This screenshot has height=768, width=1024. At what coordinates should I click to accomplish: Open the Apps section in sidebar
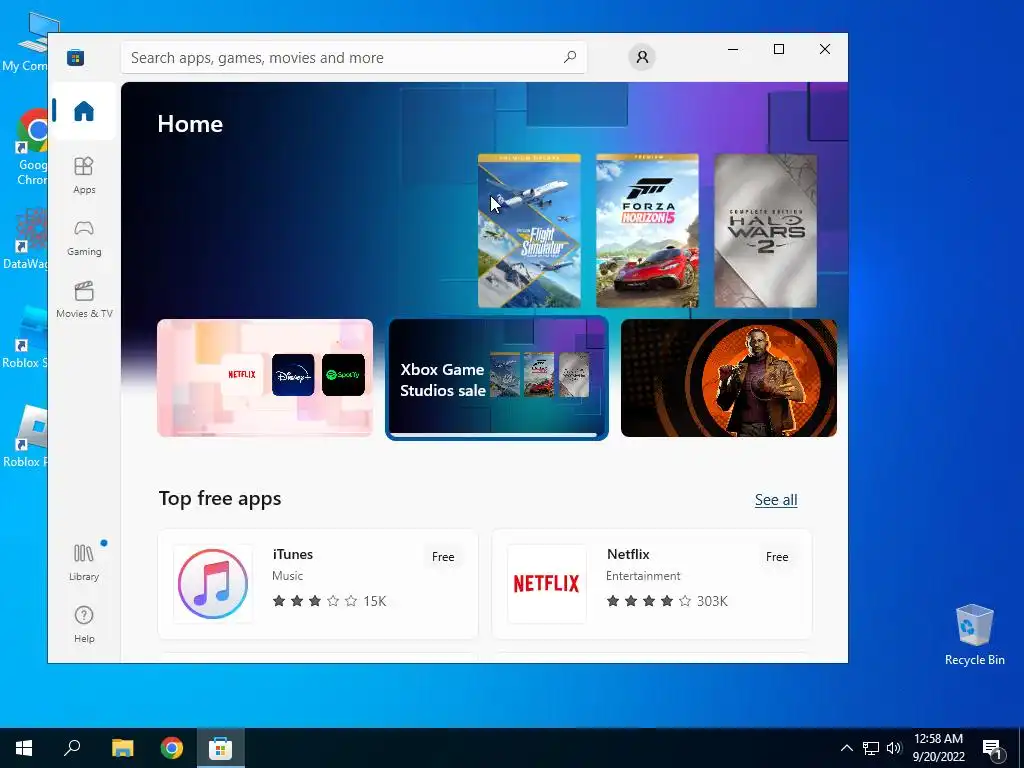point(84,175)
